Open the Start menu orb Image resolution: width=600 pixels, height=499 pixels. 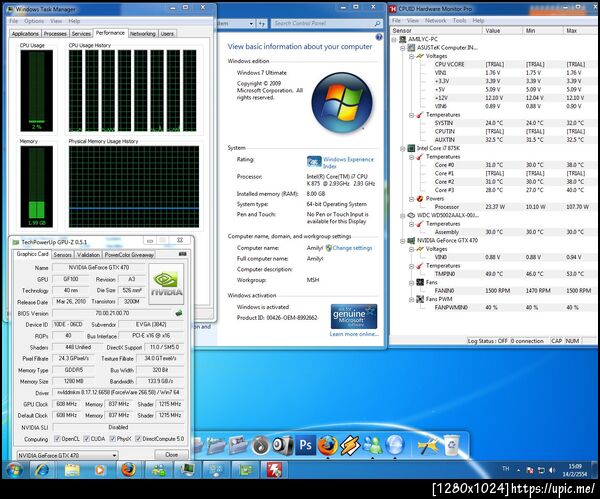15,470
